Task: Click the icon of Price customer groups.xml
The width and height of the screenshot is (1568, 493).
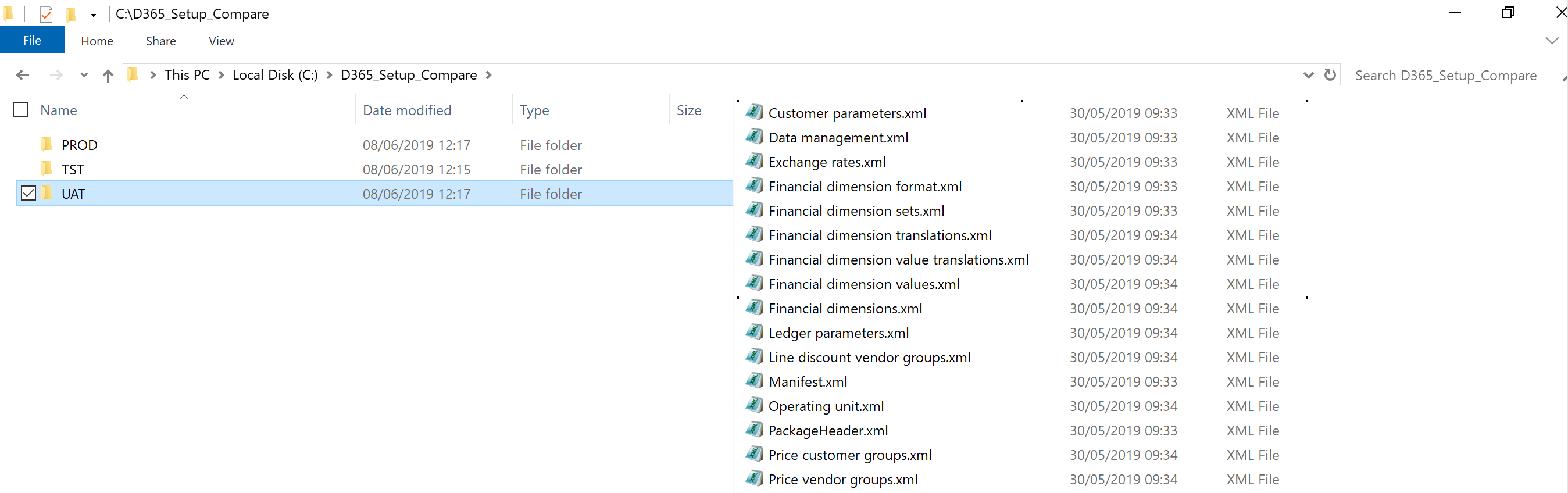Action: tap(754, 453)
